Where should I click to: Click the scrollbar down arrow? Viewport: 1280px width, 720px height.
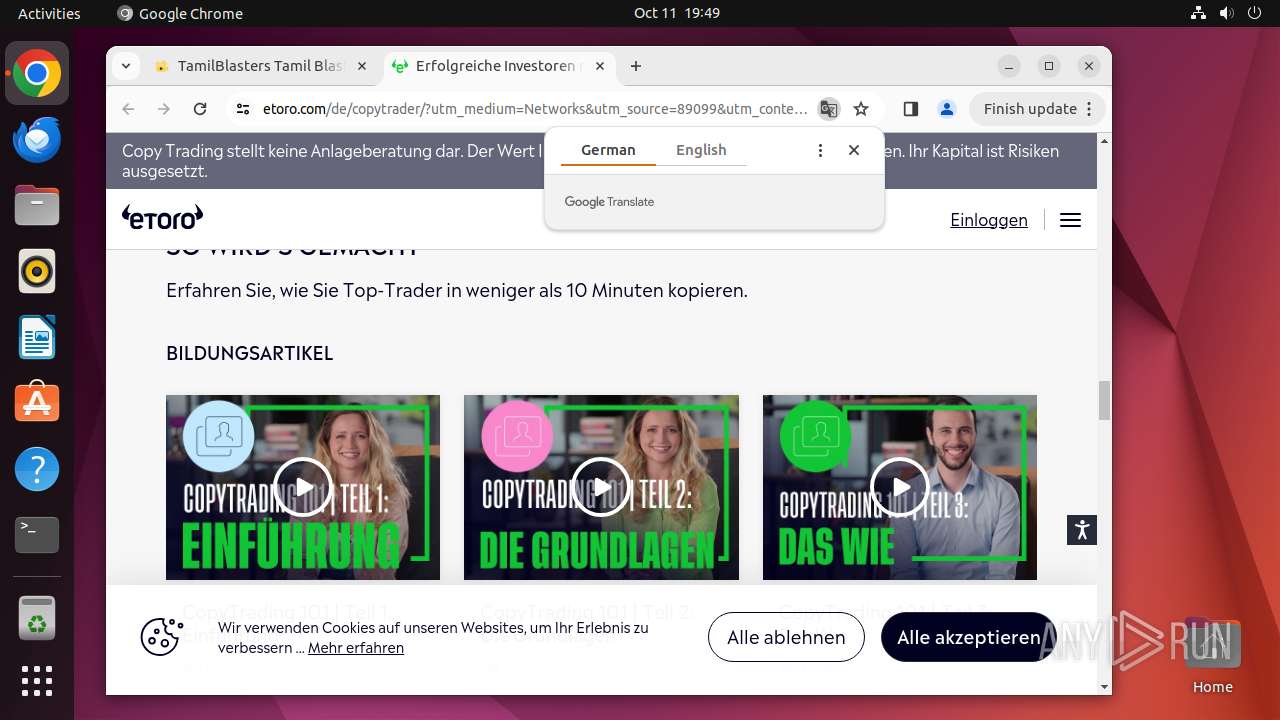click(x=1104, y=687)
